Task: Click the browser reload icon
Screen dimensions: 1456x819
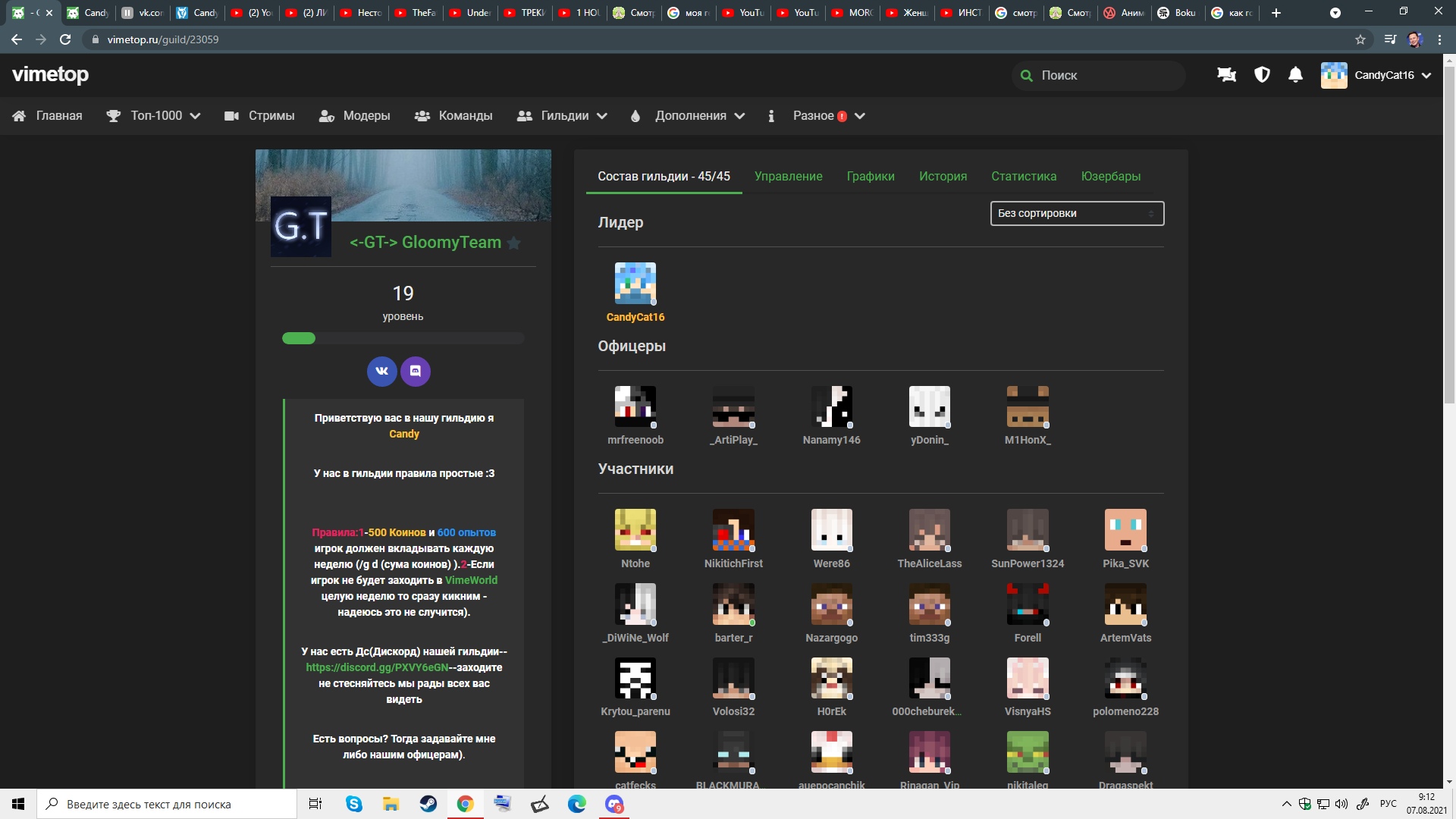Action: point(65,39)
